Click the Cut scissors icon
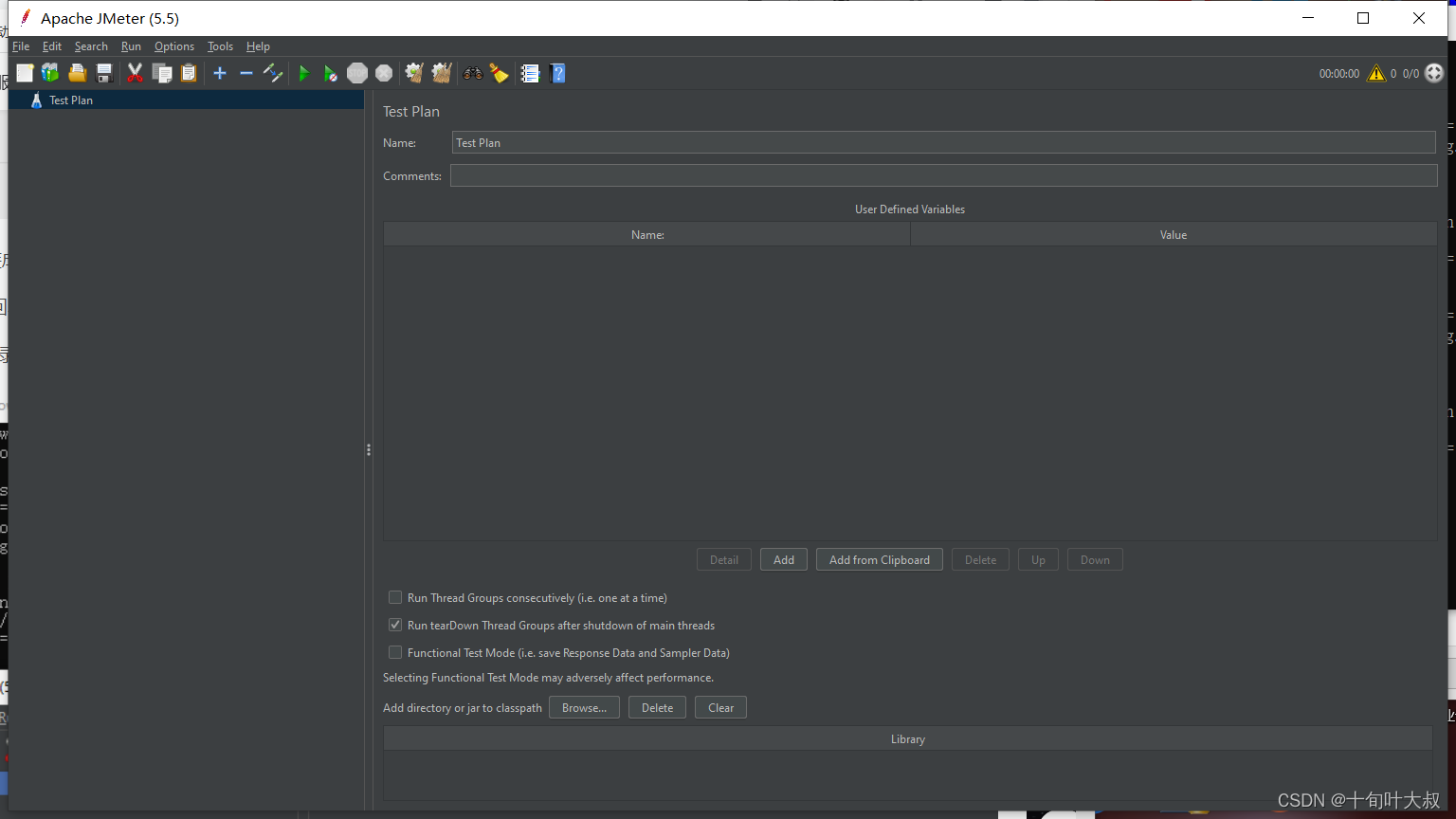1456x819 pixels. 135,73
